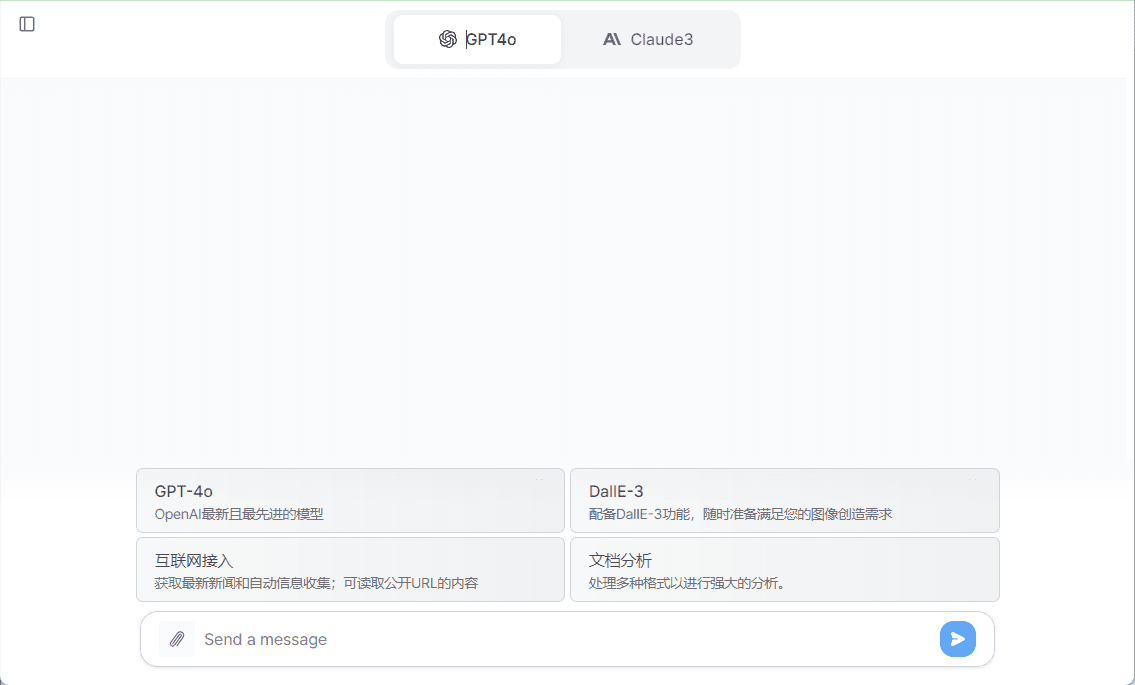
Task: Click the 处理多种格式以进行强大的分析 description text
Action: tap(687, 583)
